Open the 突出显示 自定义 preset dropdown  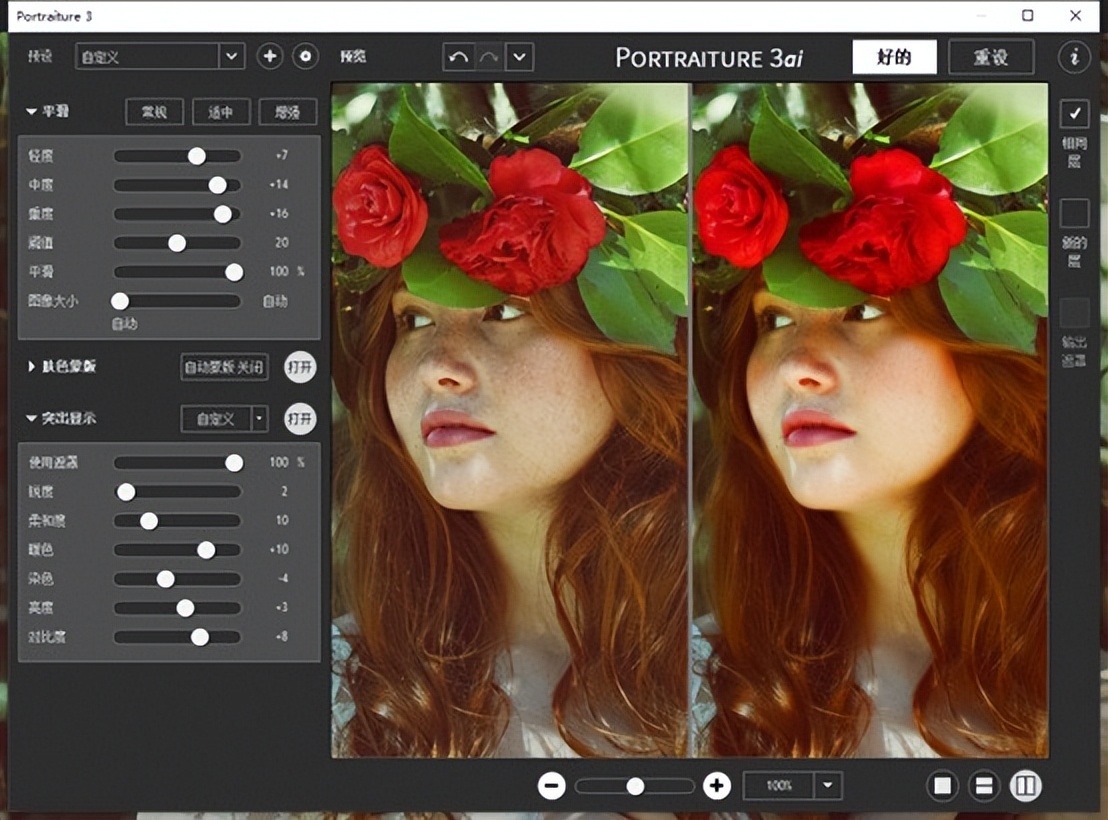[260, 419]
